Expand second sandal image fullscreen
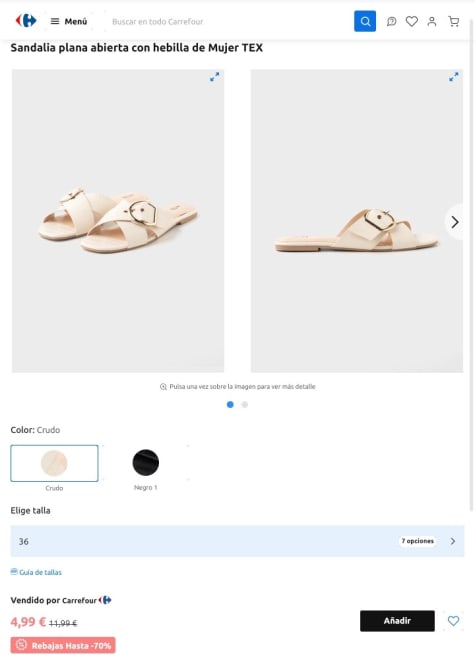The image size is (475, 658). point(454,77)
